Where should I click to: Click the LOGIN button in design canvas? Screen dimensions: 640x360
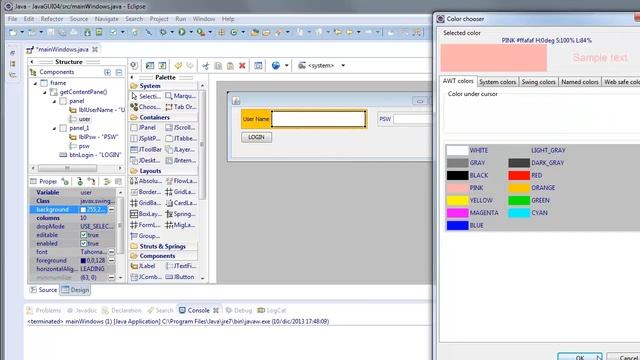(256, 137)
